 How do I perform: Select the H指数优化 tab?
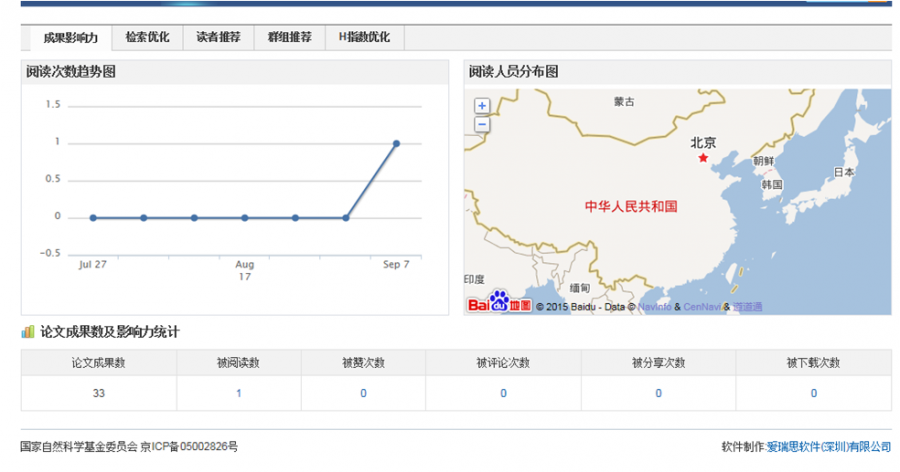click(x=364, y=37)
